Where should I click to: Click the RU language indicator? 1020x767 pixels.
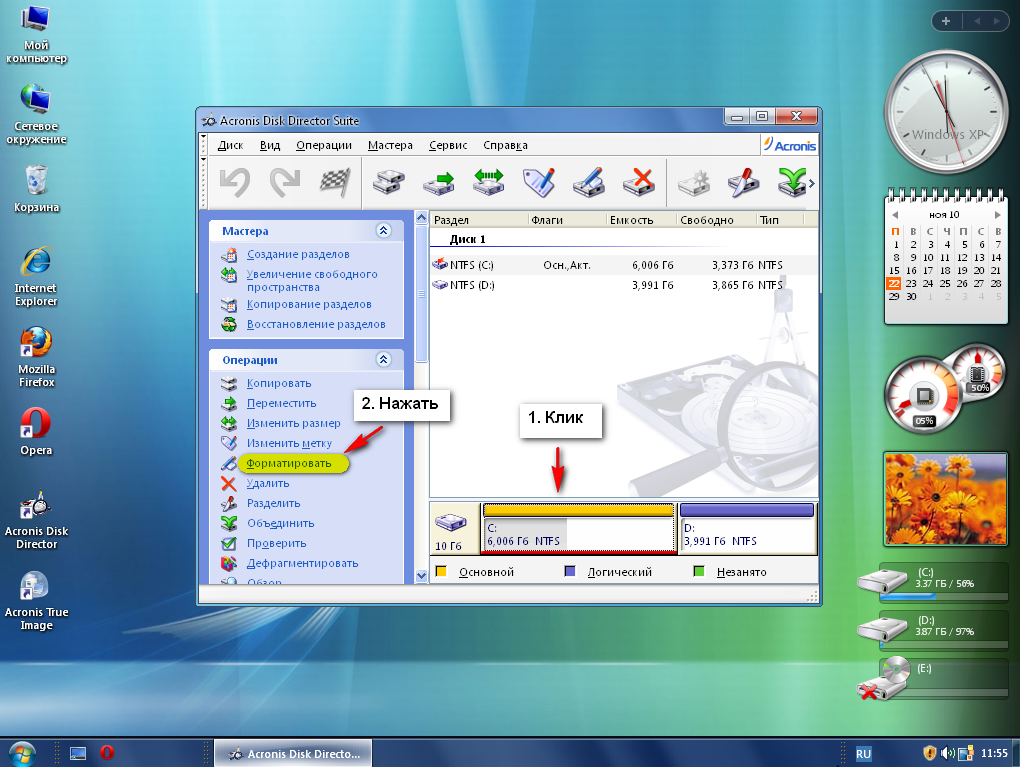[863, 753]
